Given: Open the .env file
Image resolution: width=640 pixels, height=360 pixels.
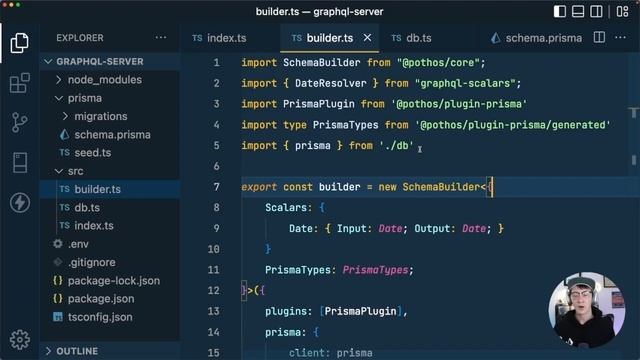Looking at the screenshot, I should tap(110, 244).
